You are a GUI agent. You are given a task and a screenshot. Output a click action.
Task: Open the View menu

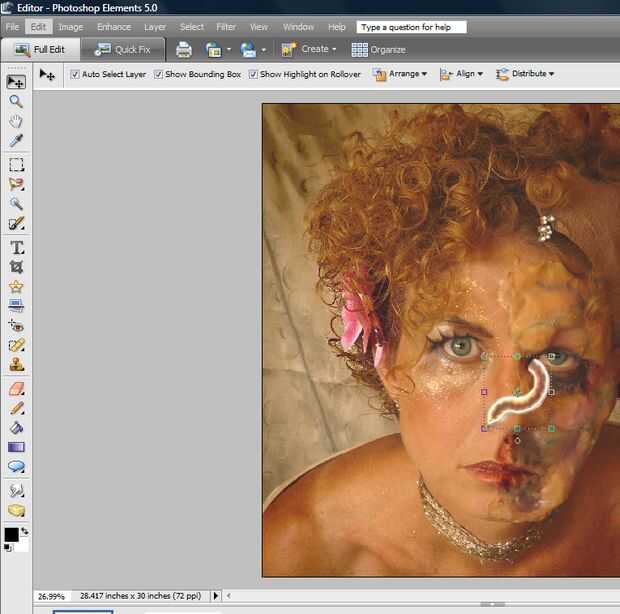[259, 27]
